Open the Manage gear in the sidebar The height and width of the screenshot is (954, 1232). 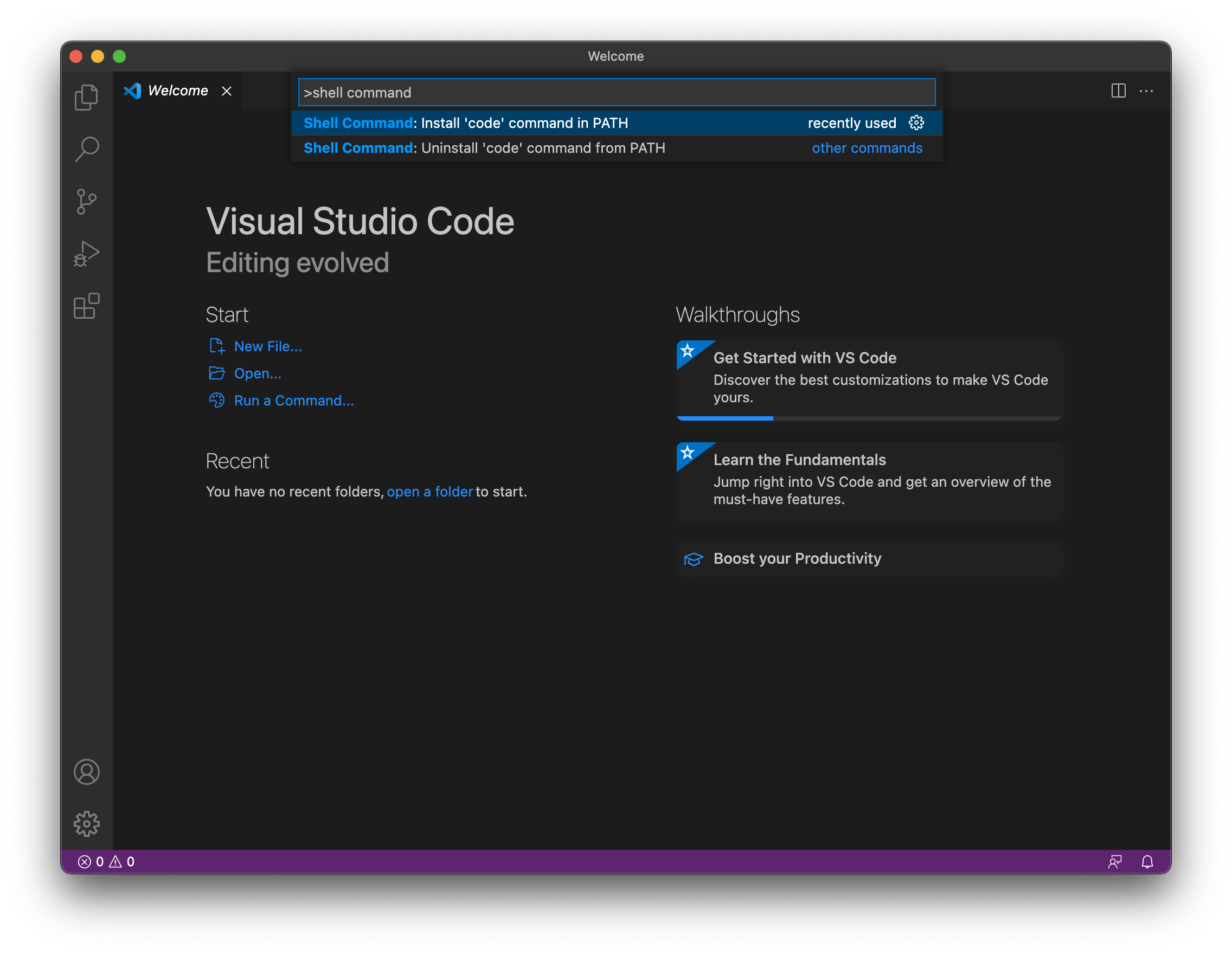[87, 823]
